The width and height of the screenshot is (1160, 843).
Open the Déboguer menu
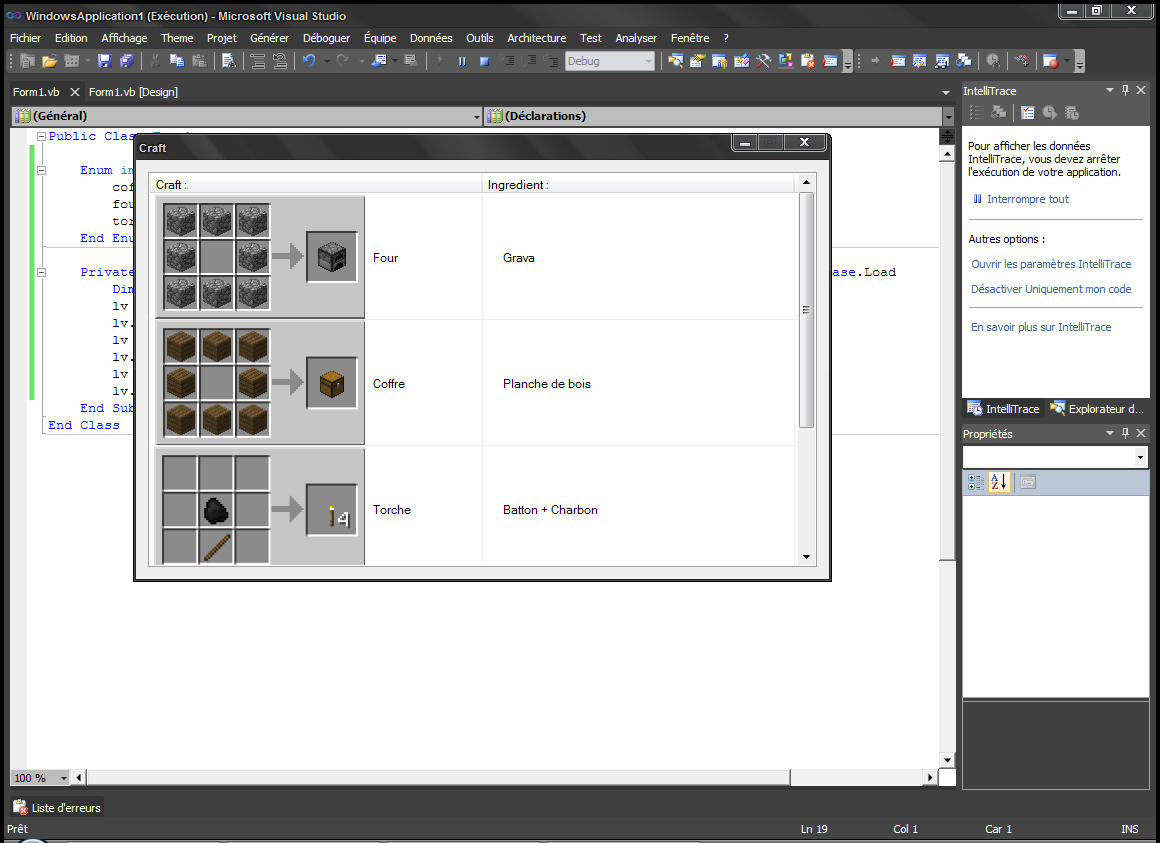pos(326,38)
